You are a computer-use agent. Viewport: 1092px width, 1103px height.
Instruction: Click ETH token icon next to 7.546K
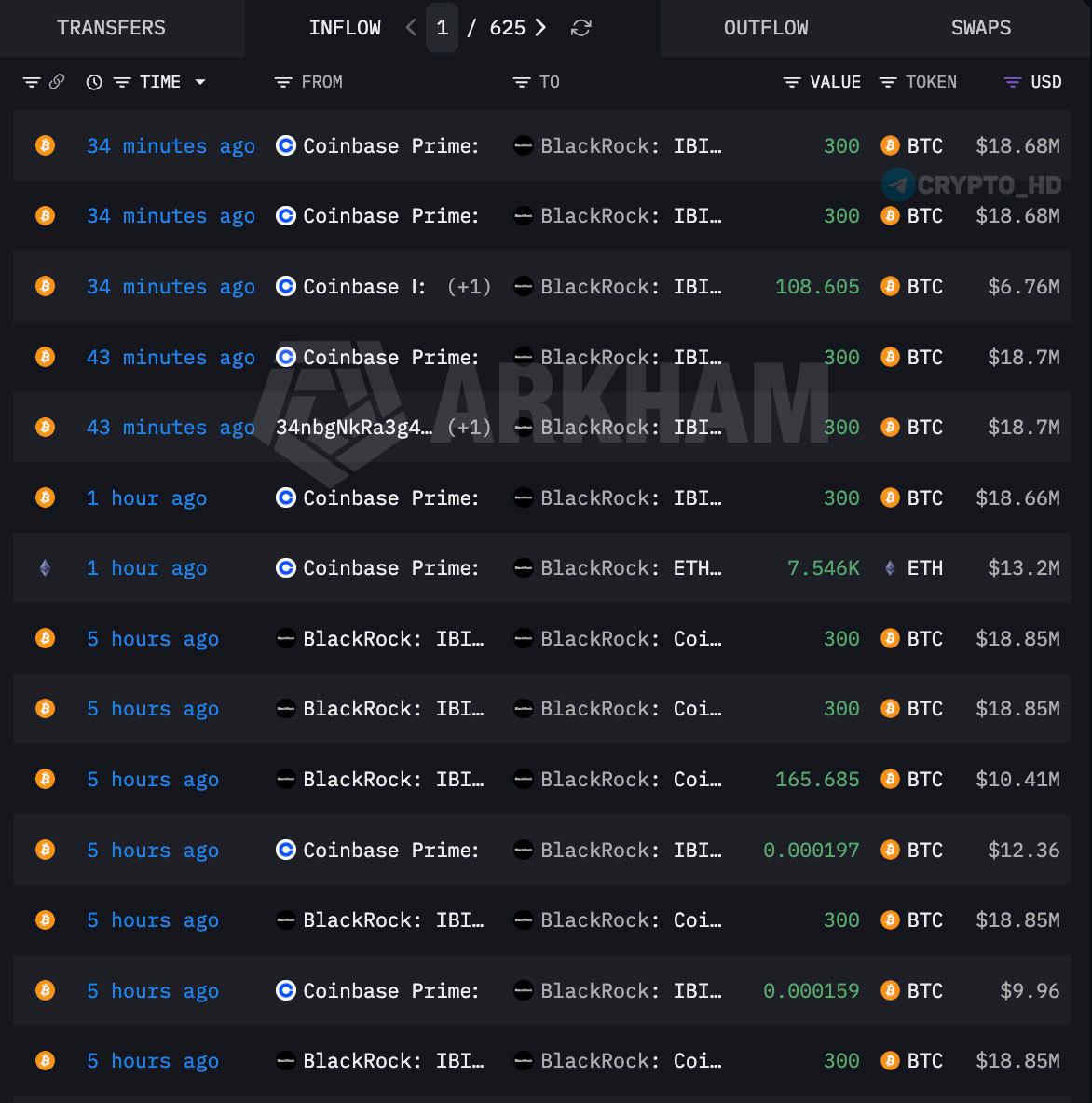click(890, 567)
